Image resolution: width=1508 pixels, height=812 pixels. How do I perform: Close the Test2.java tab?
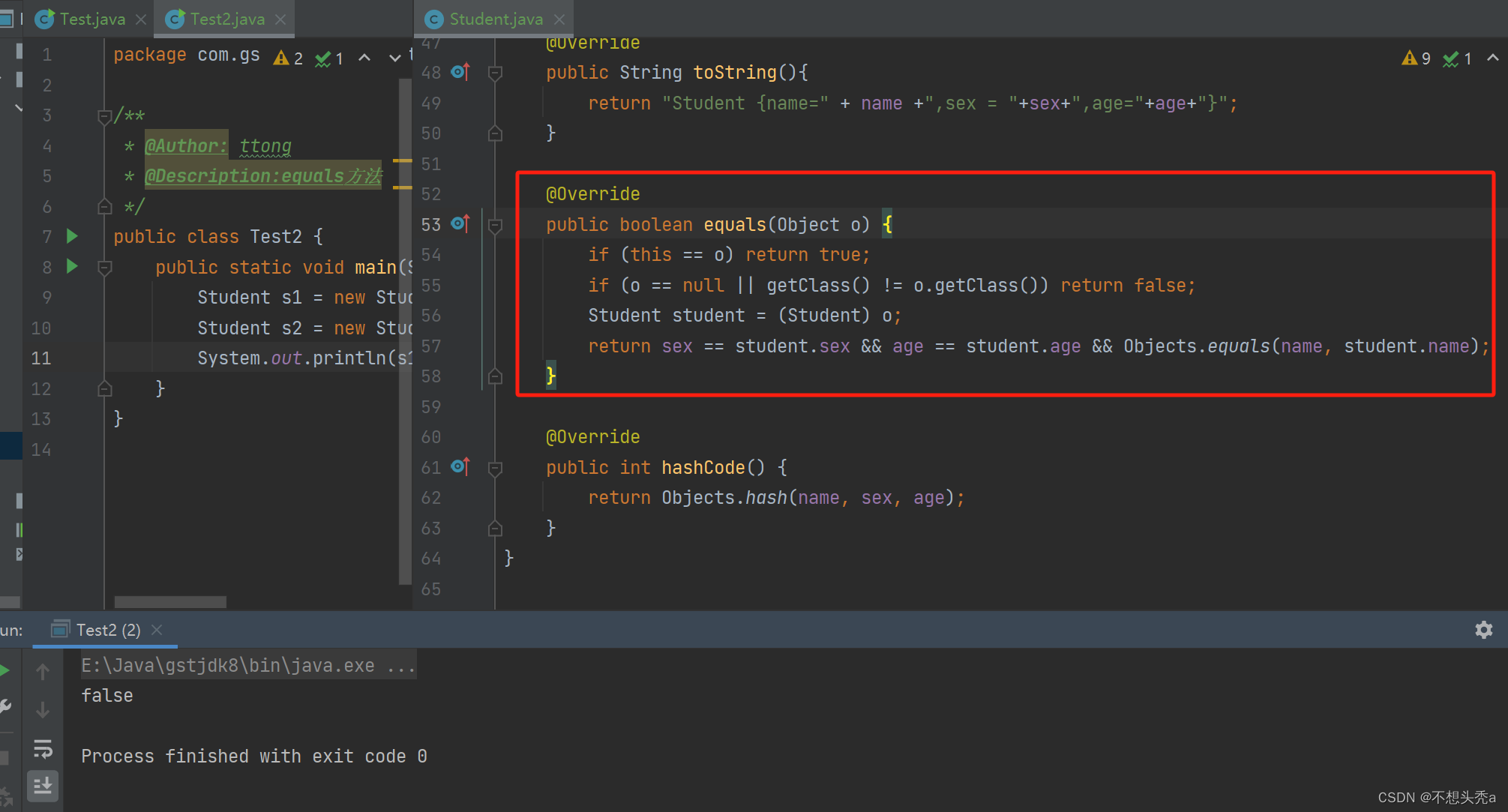(x=280, y=19)
